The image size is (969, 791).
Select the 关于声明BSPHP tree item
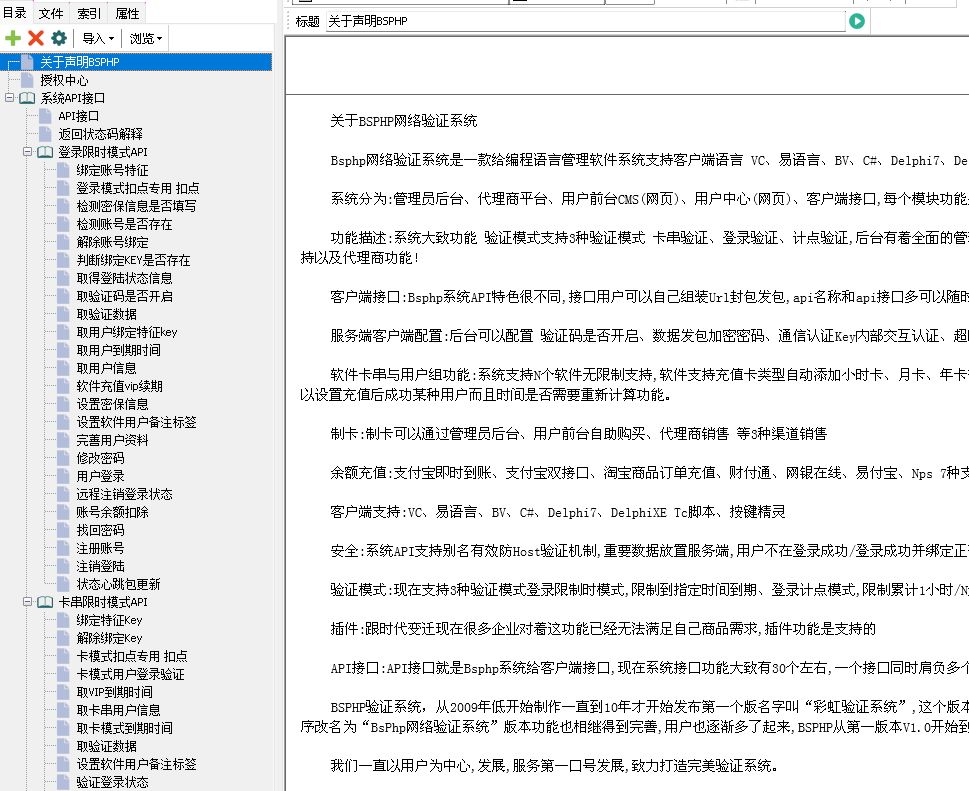[x=80, y=62]
